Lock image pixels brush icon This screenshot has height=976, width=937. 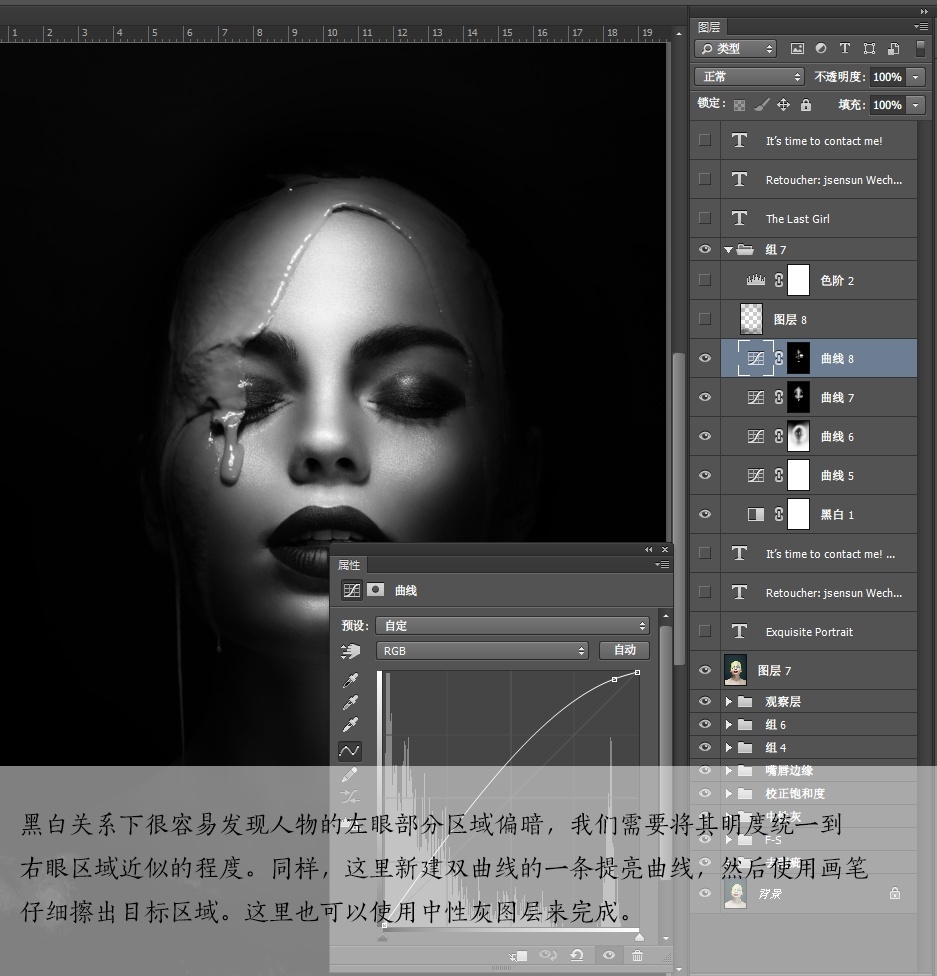761,105
